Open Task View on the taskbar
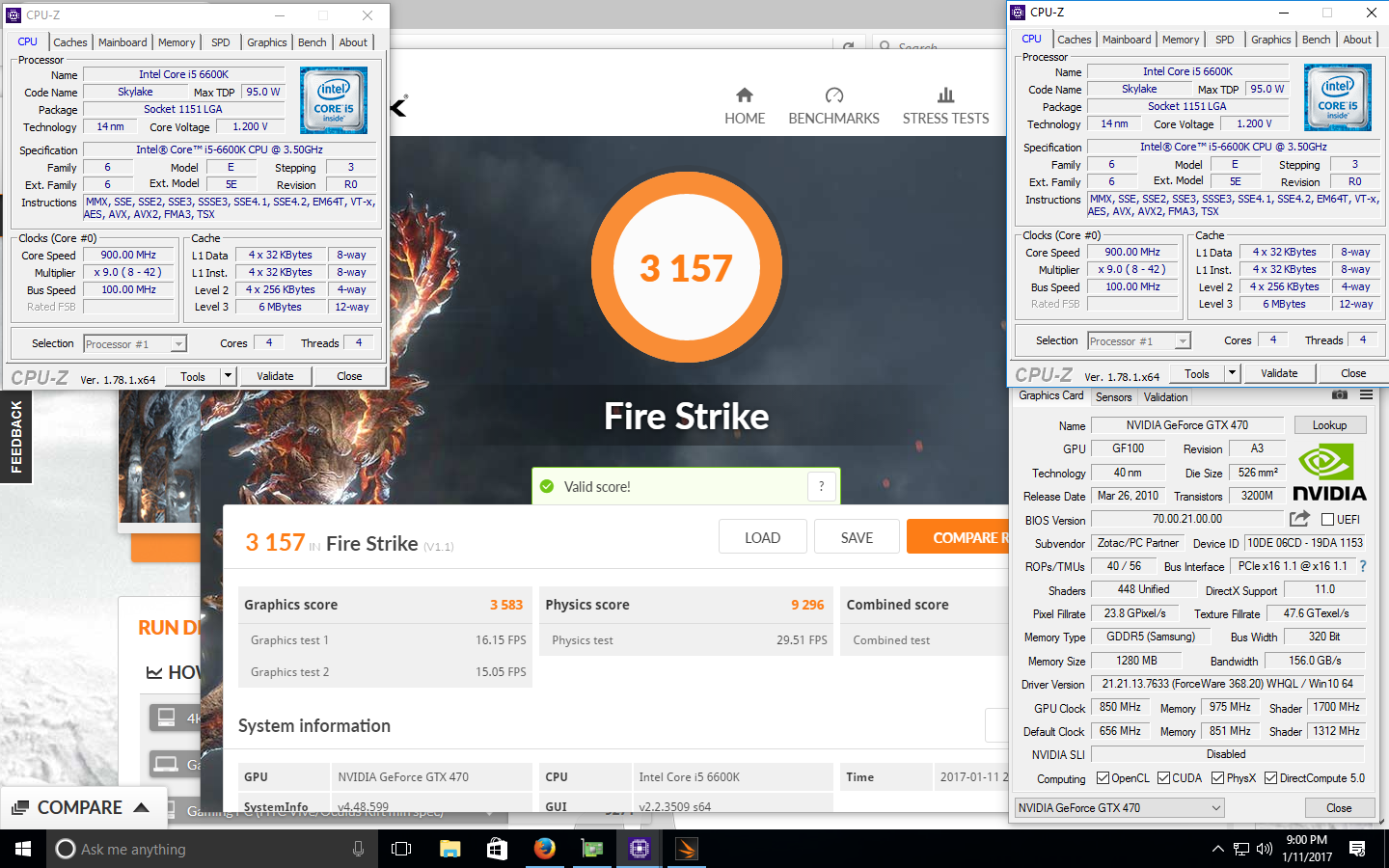The width and height of the screenshot is (1389, 868). click(x=401, y=849)
